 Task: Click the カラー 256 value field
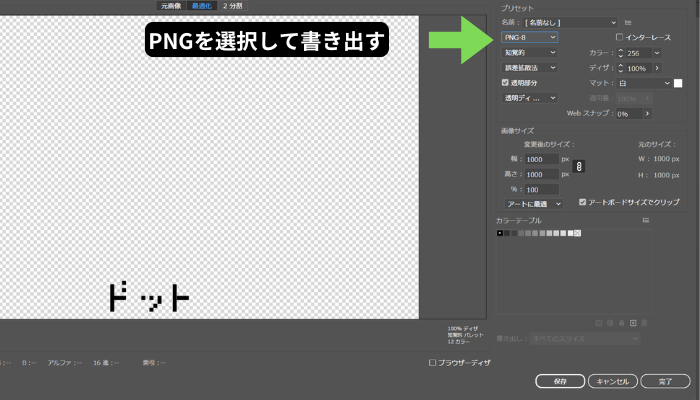click(x=639, y=53)
